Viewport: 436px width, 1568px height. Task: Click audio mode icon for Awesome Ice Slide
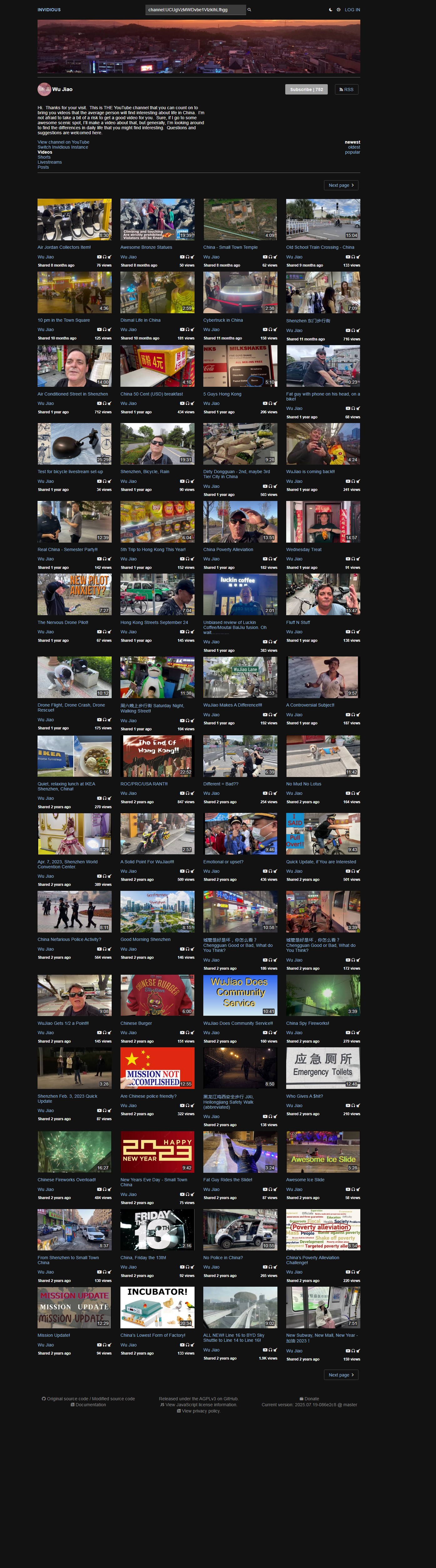[353, 1189]
